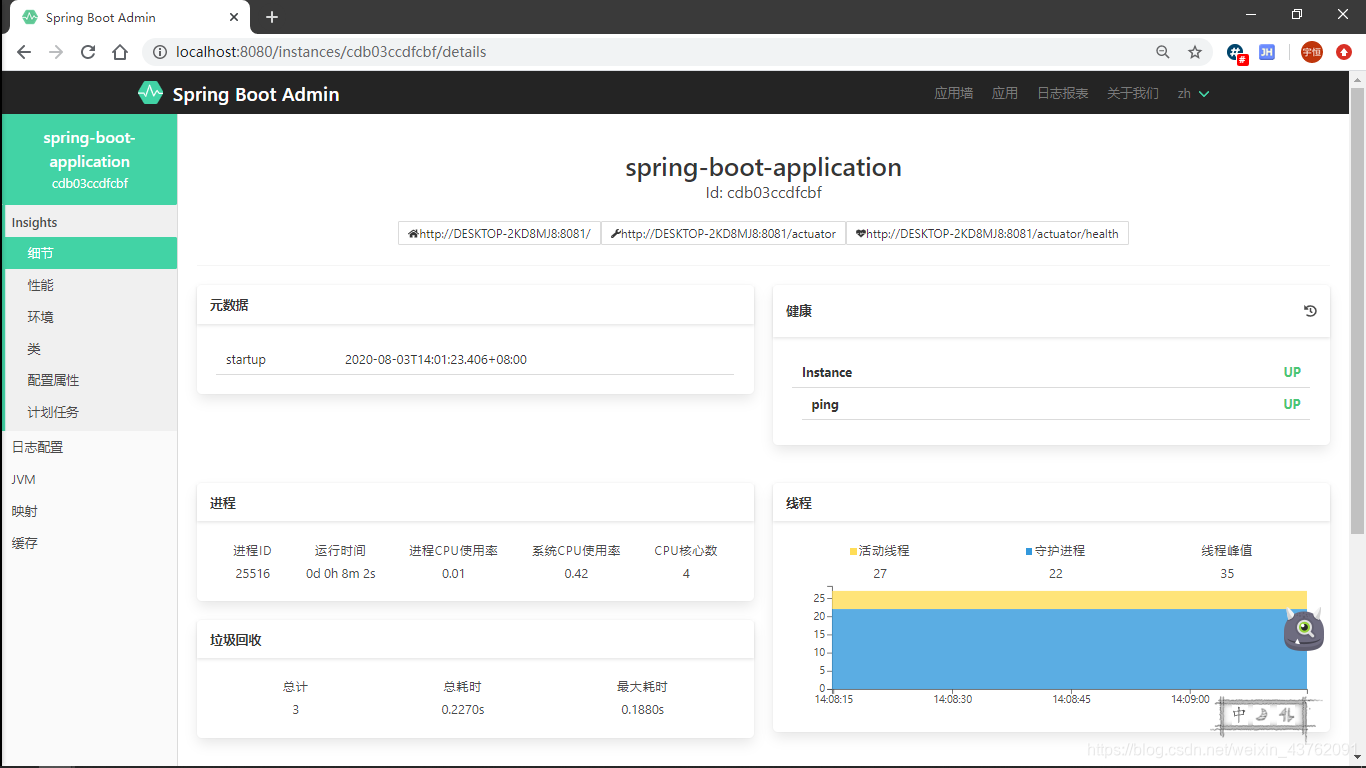Image resolution: width=1366 pixels, height=768 pixels.
Task: Toggle 活动线程 legend yellow swatch
Action: tap(853, 551)
